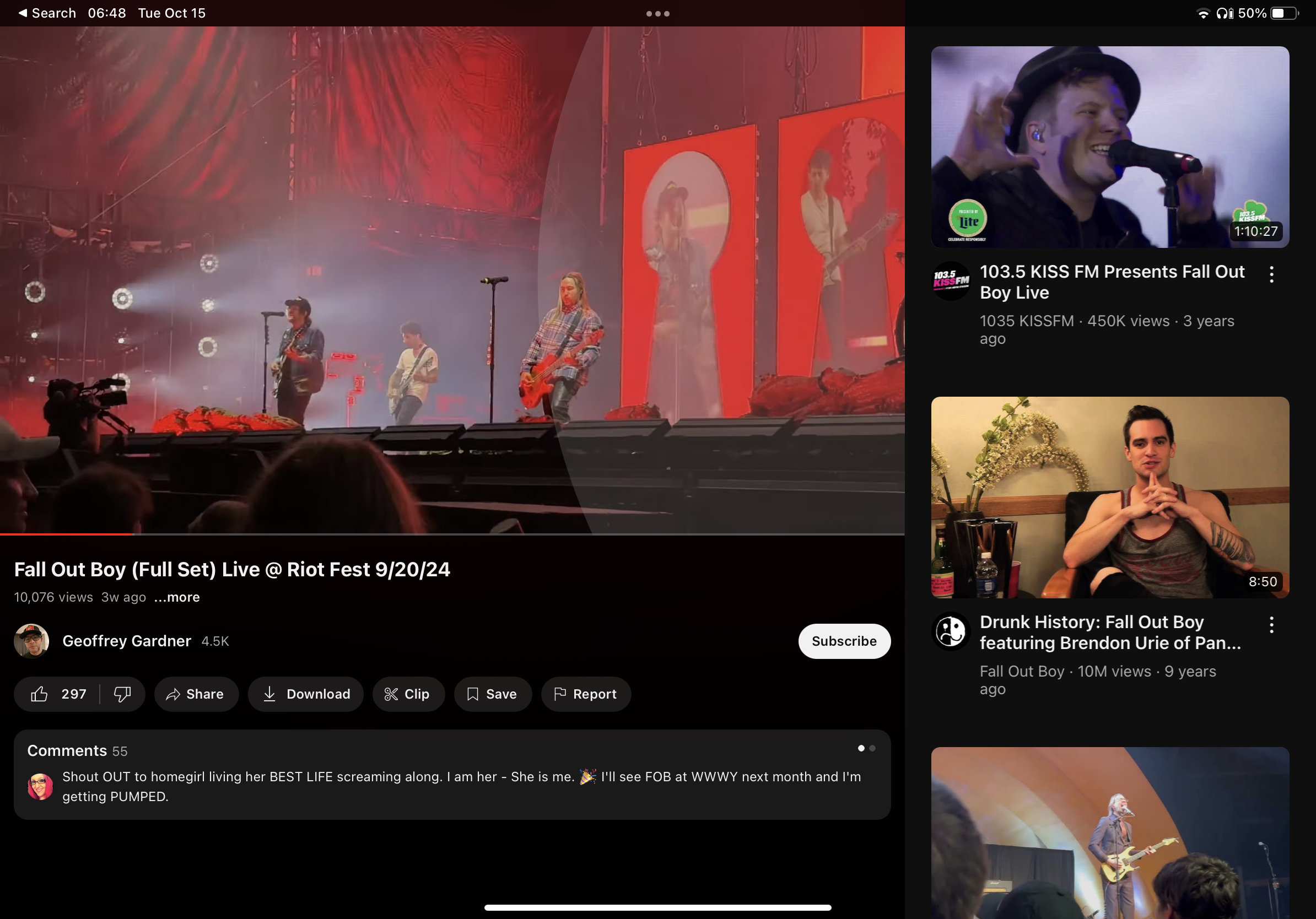Play 103.5 KISS FM Fall Out Boy Live thumbnail

pyautogui.click(x=1110, y=147)
